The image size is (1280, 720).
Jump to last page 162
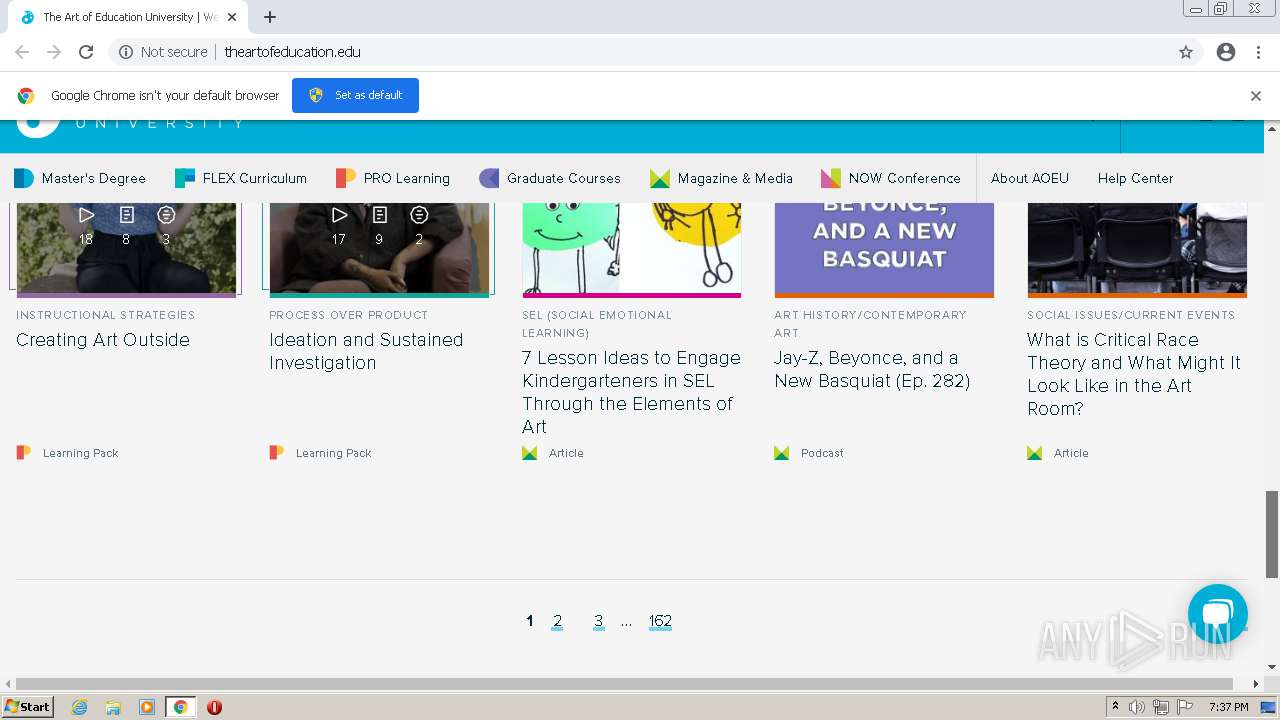click(x=660, y=621)
